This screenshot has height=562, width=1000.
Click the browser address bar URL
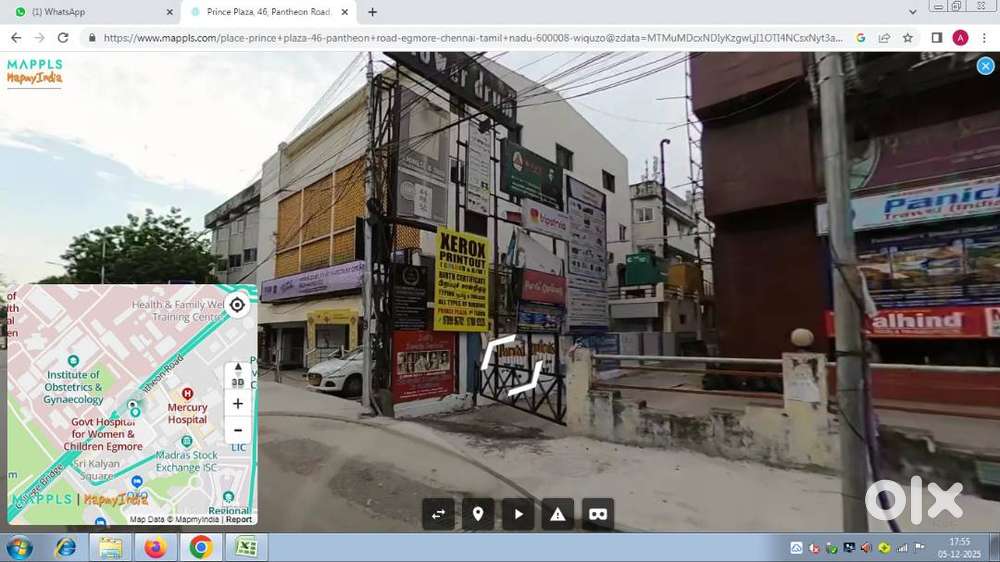pyautogui.click(x=470, y=38)
